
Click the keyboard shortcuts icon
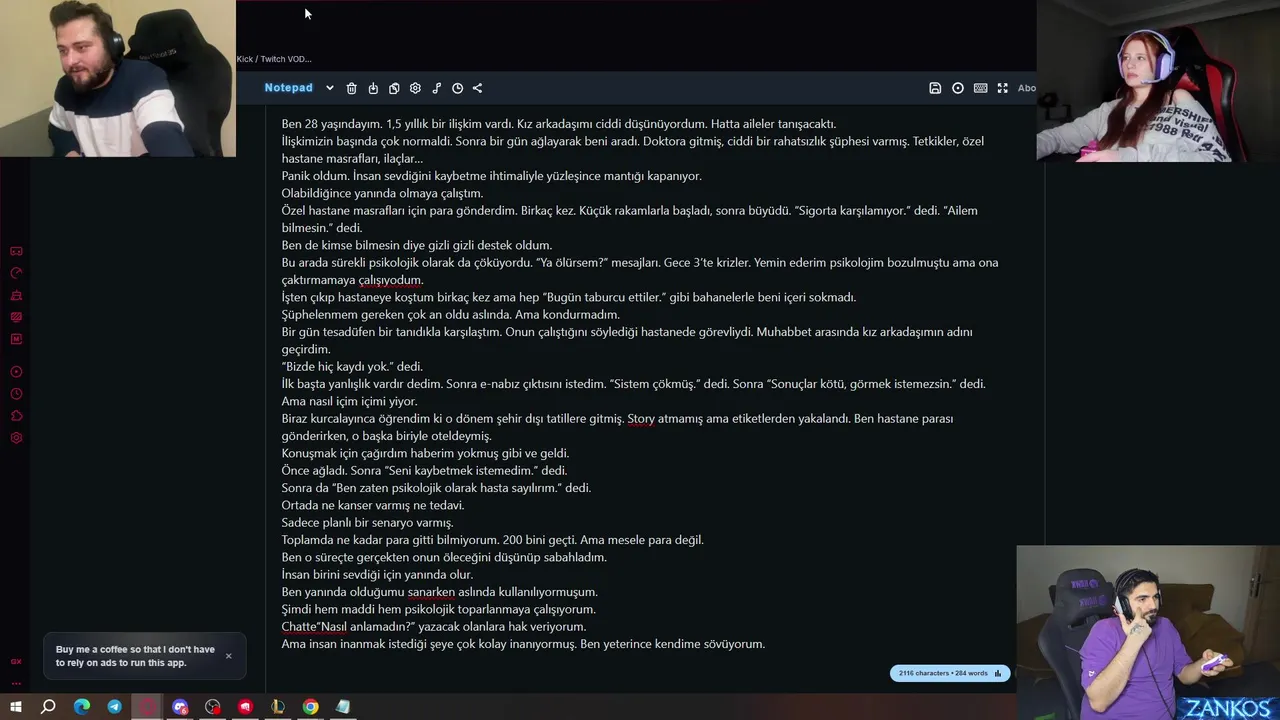pos(980,88)
